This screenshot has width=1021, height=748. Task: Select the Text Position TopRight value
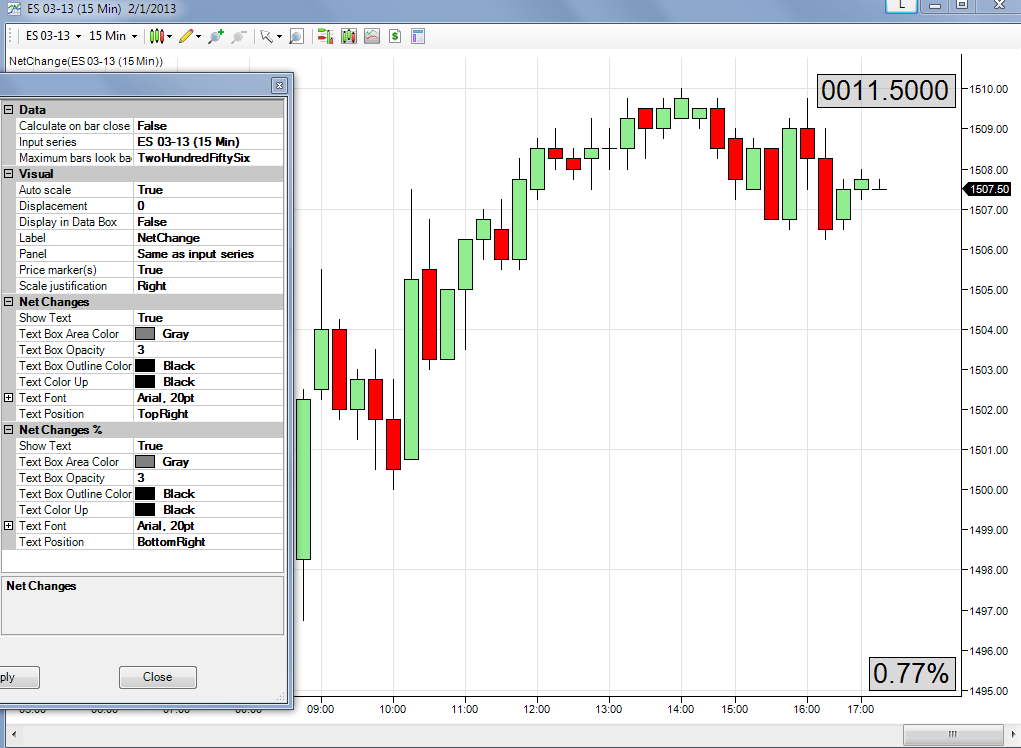[x=208, y=413]
